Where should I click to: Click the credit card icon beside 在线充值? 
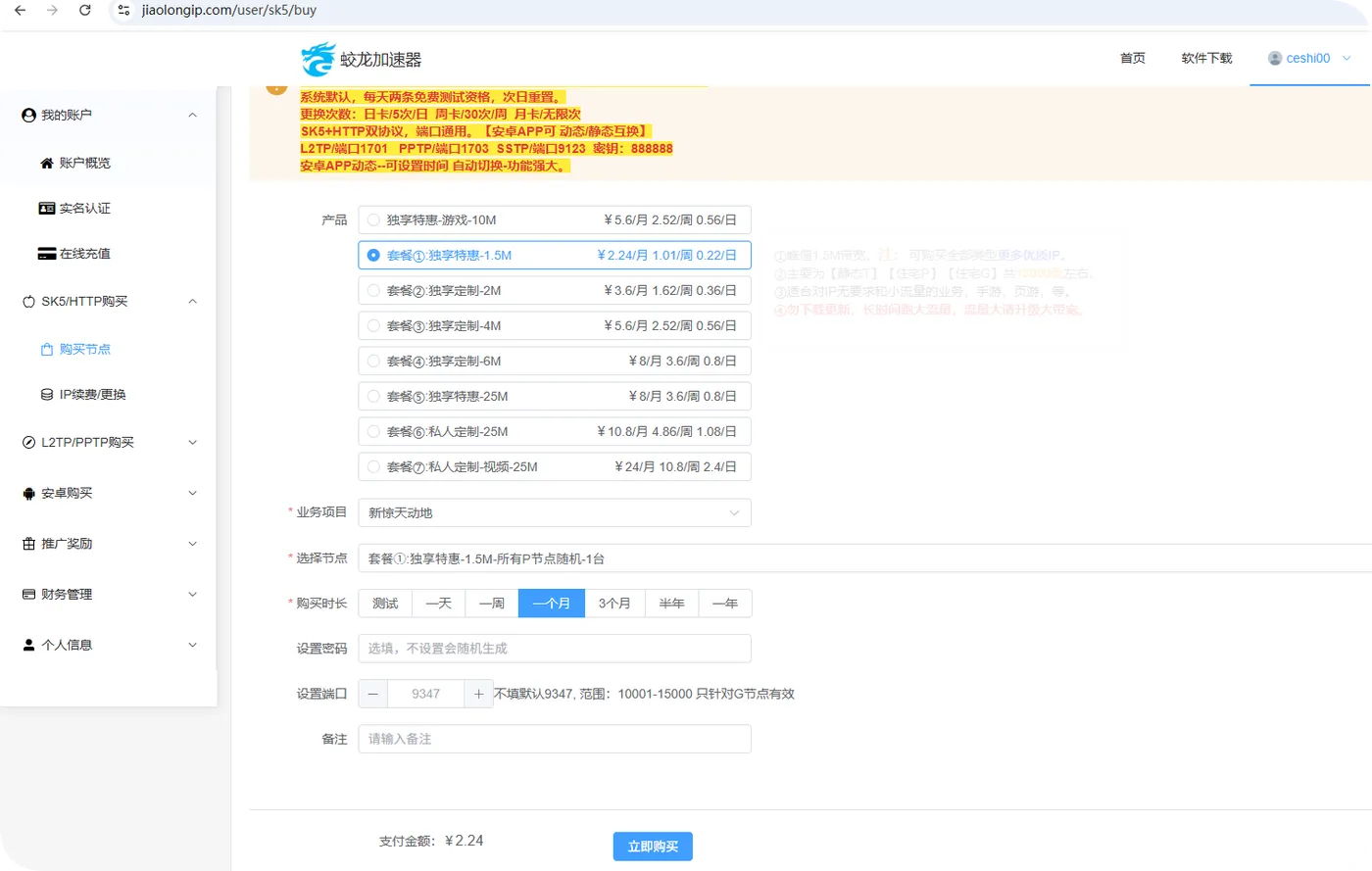(x=46, y=254)
